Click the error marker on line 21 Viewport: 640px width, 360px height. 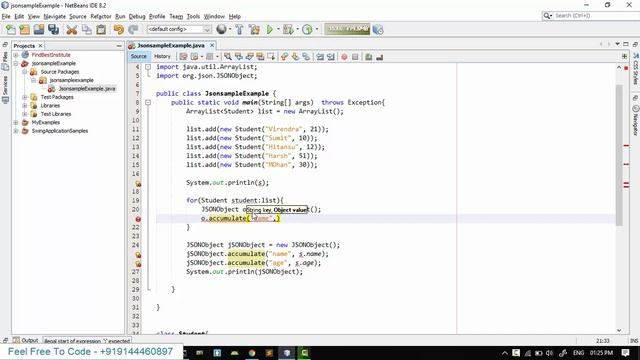pos(138,219)
